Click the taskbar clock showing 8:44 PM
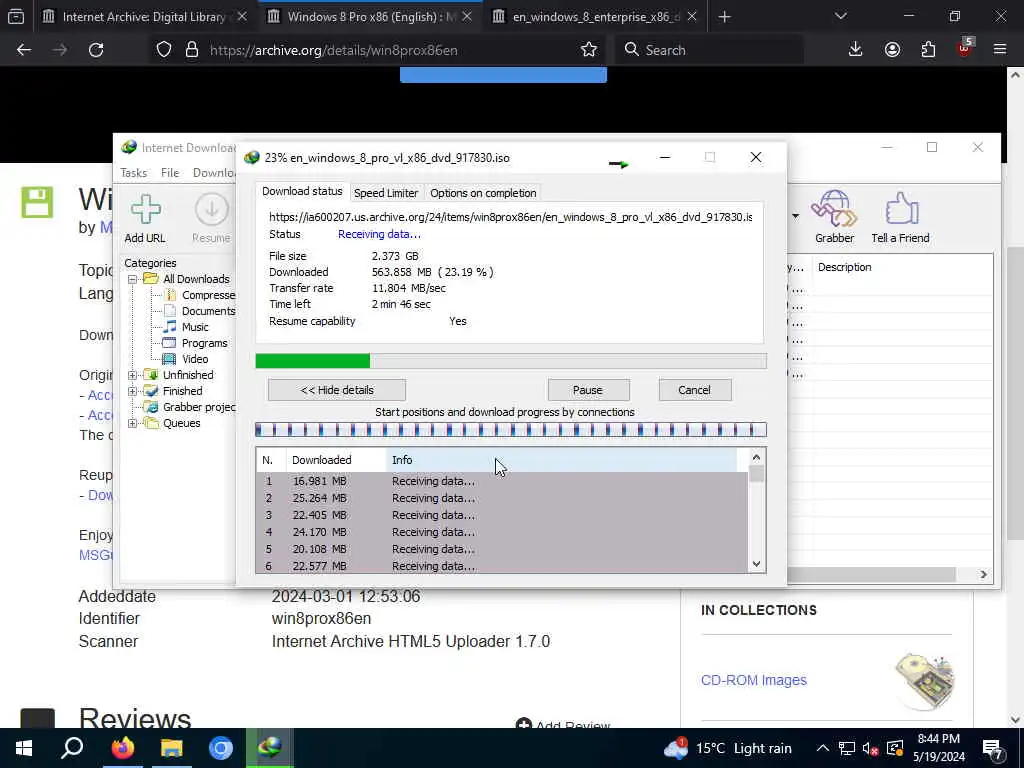1024x768 pixels. 938,748
